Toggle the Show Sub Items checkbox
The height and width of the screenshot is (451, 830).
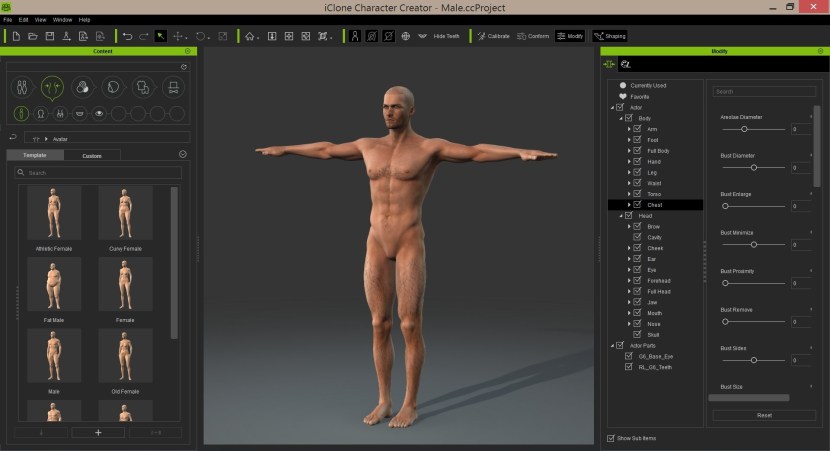[x=611, y=438]
